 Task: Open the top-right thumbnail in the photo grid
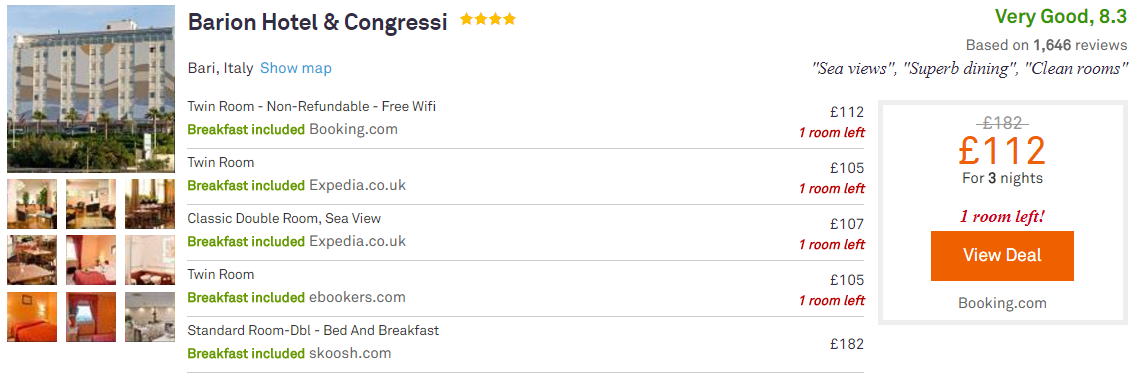pyautogui.click(x=150, y=204)
